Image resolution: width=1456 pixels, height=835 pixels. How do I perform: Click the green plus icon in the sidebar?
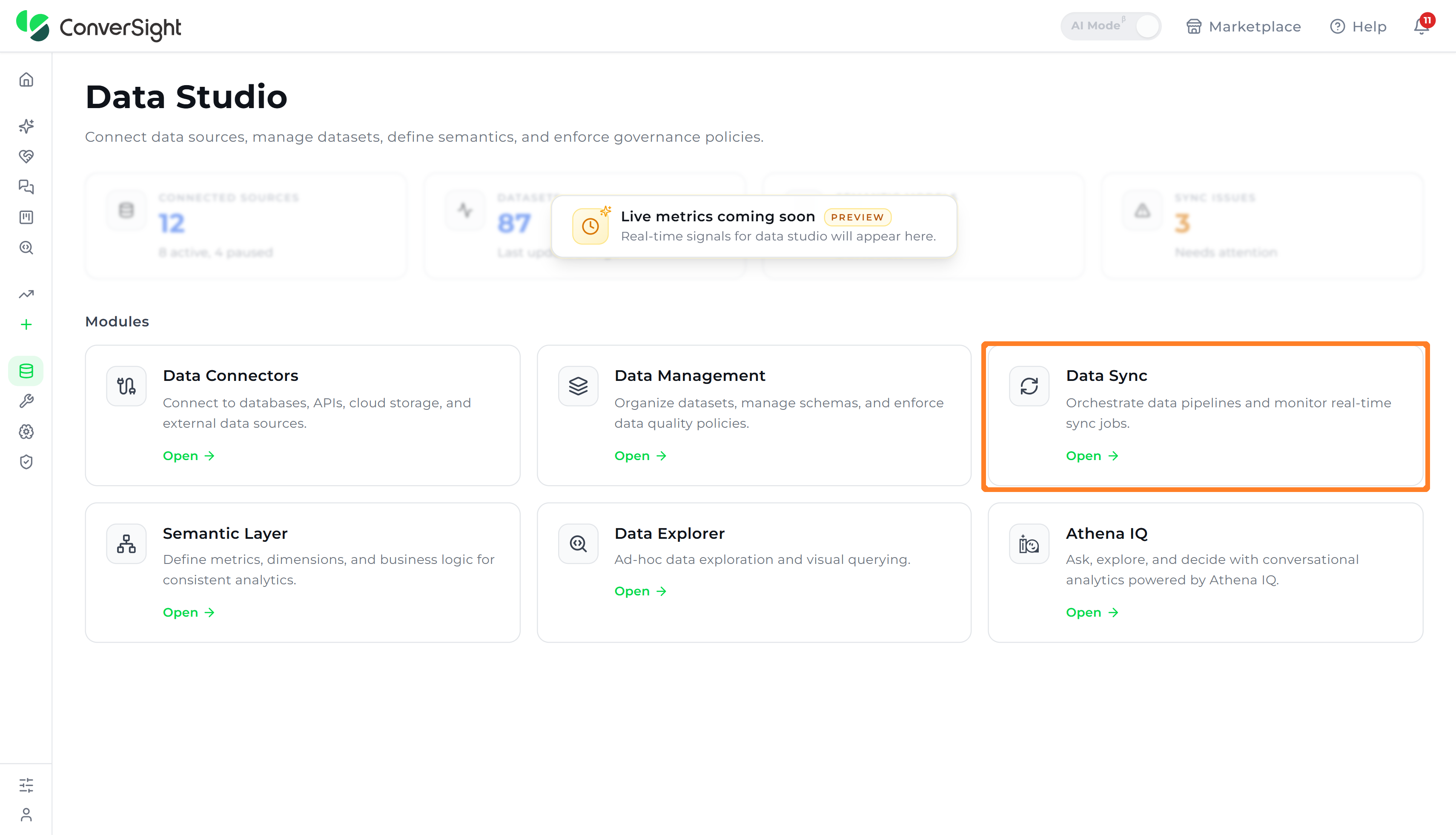[x=26, y=325]
